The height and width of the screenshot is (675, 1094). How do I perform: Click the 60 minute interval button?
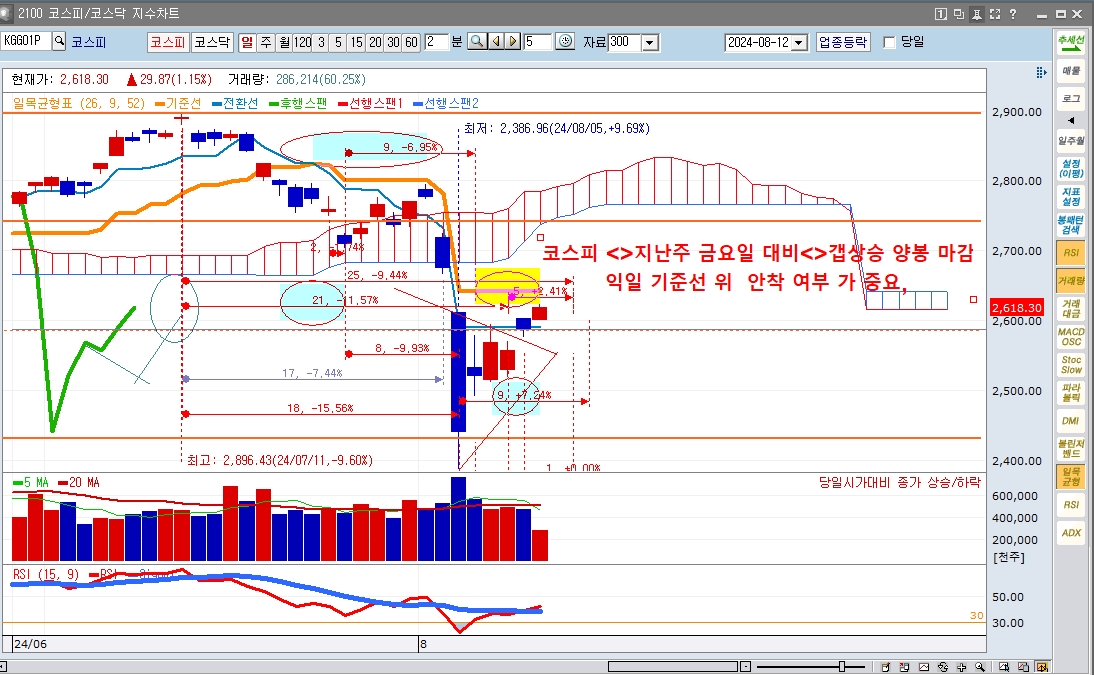[x=411, y=42]
